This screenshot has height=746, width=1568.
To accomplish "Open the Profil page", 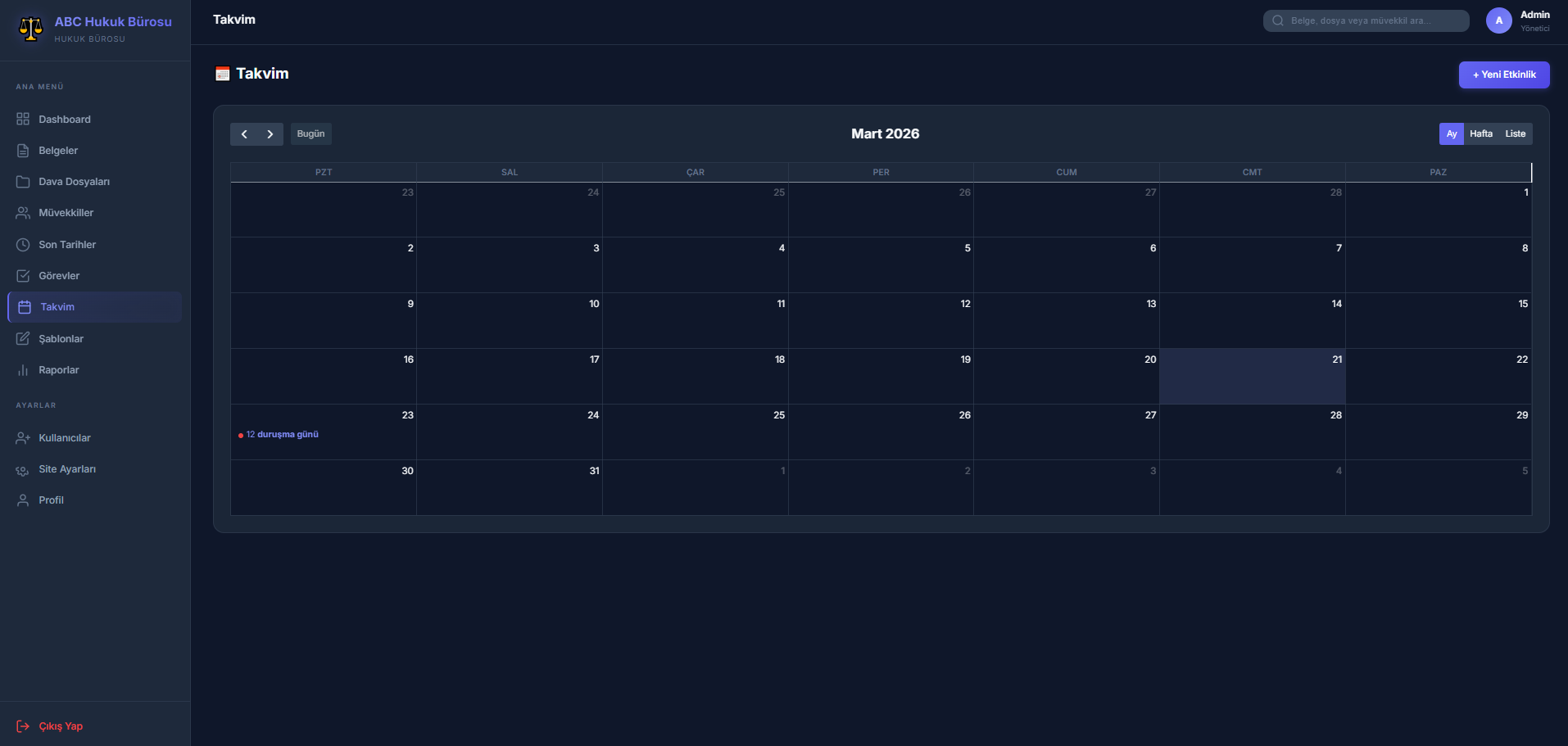I will tap(95, 500).
